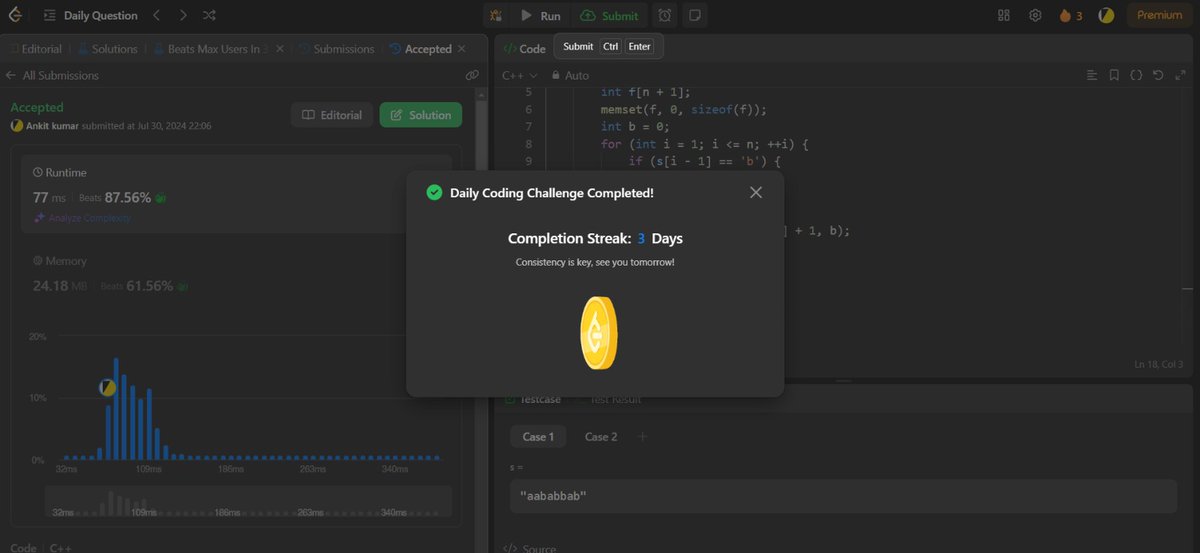
Task: Select testcase Case 2
Action: click(601, 437)
